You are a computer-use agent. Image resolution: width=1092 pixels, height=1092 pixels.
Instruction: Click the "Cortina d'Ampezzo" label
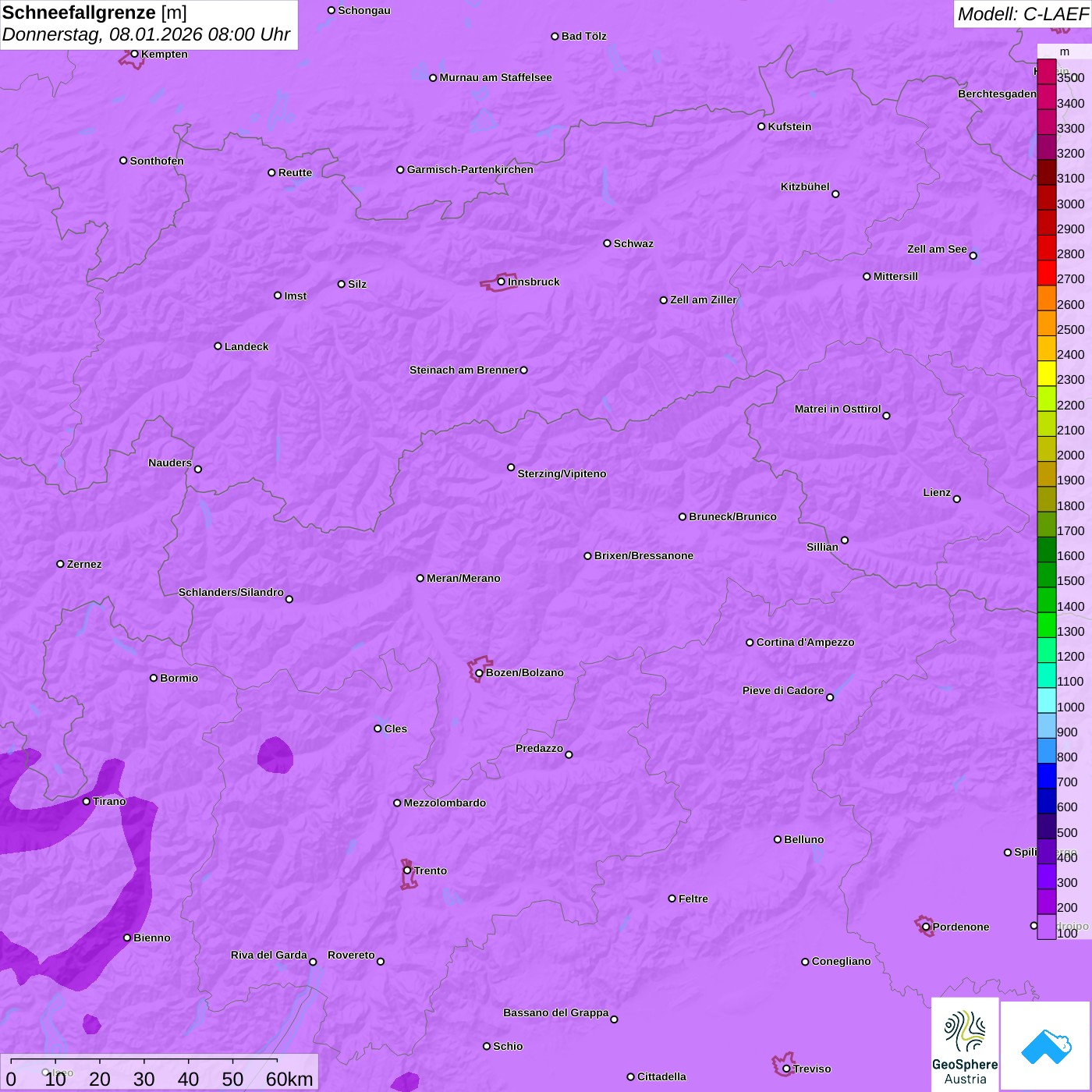(805, 642)
